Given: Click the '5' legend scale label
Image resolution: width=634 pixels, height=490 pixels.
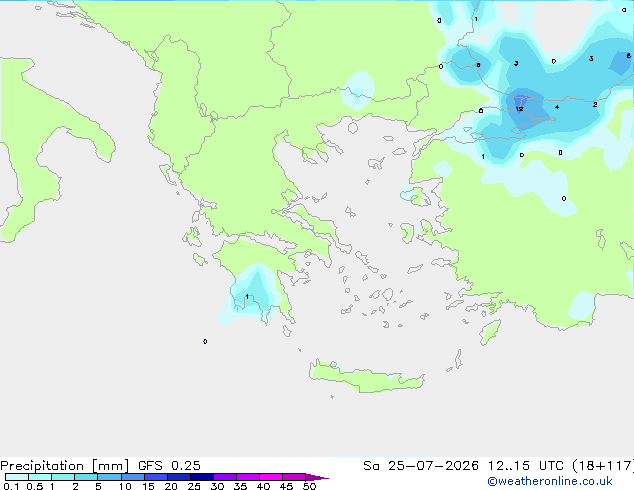Looking at the screenshot, I should tap(98, 486).
